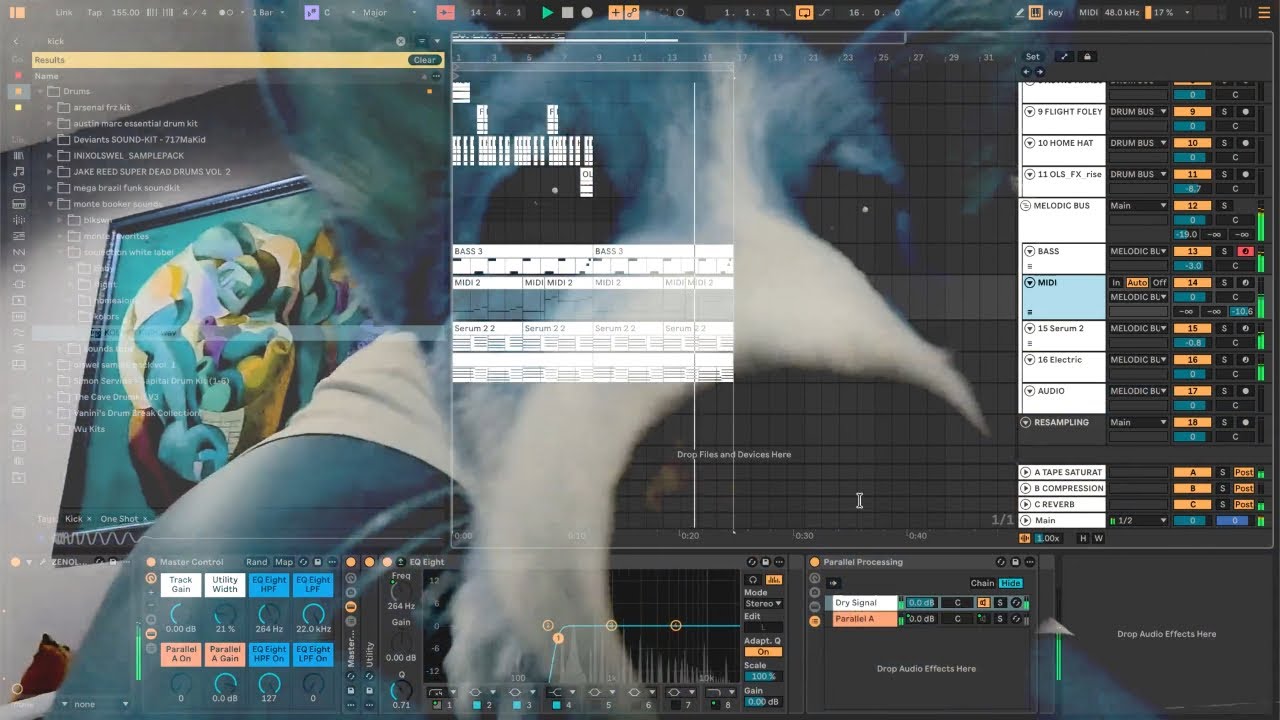The width and height of the screenshot is (1280, 720).
Task: Toggle Follow playback orange button
Action: pyautogui.click(x=445, y=13)
